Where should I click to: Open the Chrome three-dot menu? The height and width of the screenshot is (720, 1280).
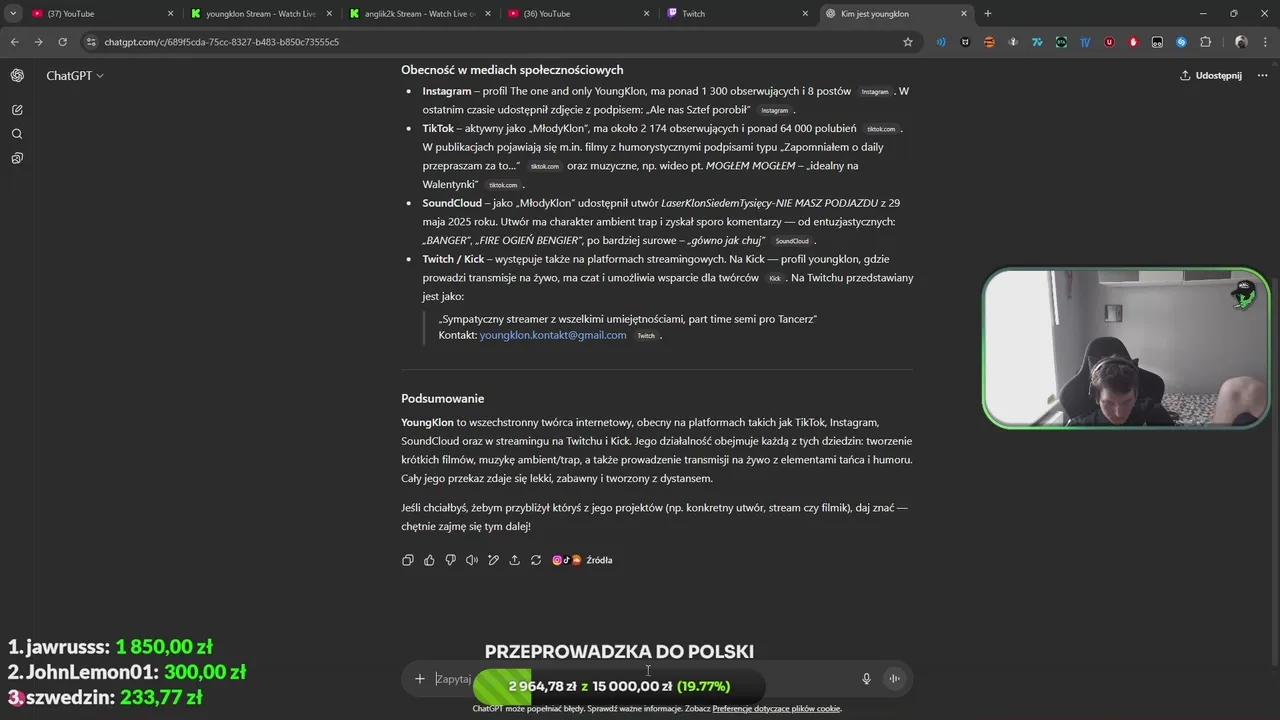[x=1265, y=42]
